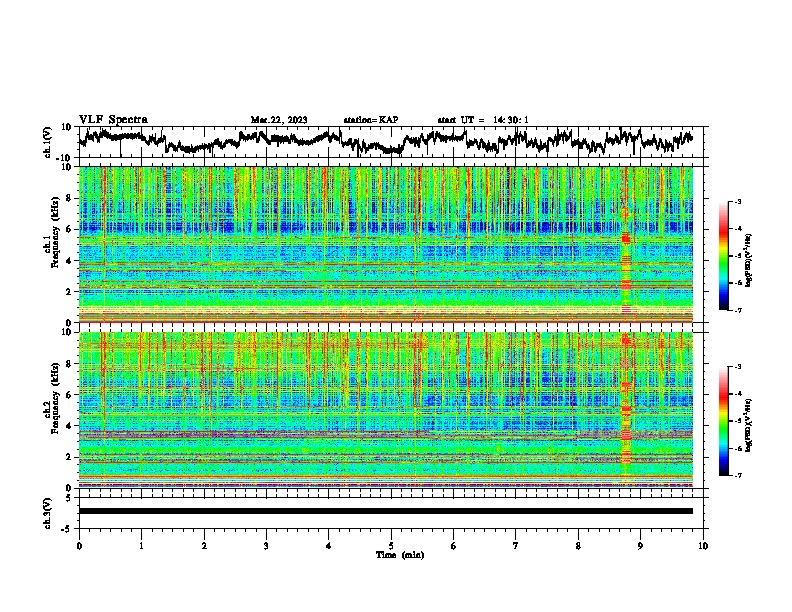Click the red burst in ch.2 spectrogram

tap(626, 409)
